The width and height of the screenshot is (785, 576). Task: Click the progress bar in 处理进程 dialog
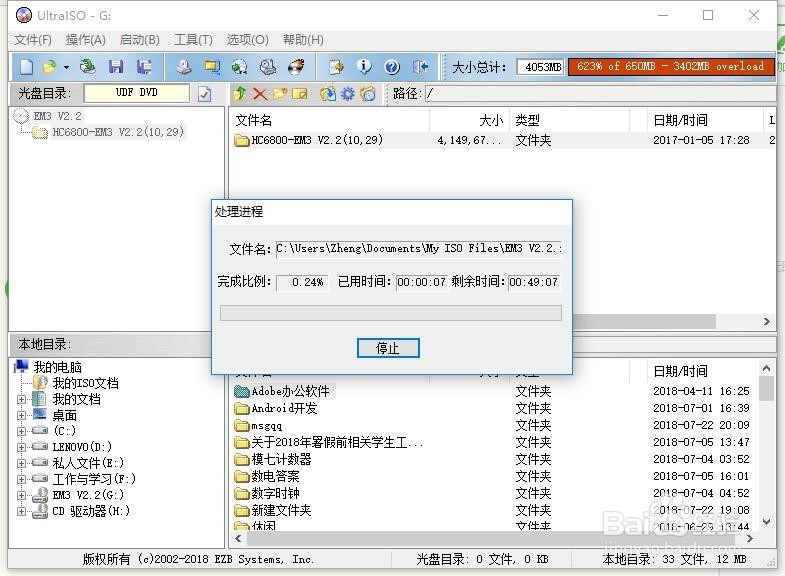pos(390,313)
